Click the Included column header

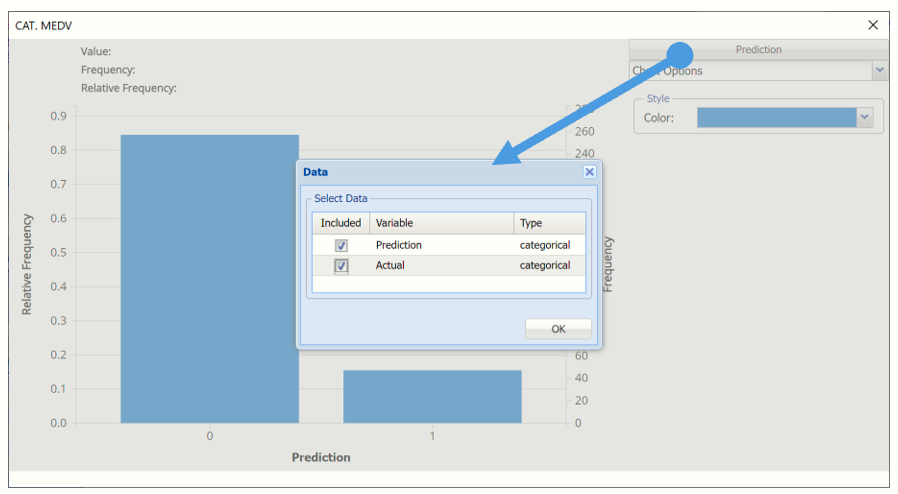[341, 223]
